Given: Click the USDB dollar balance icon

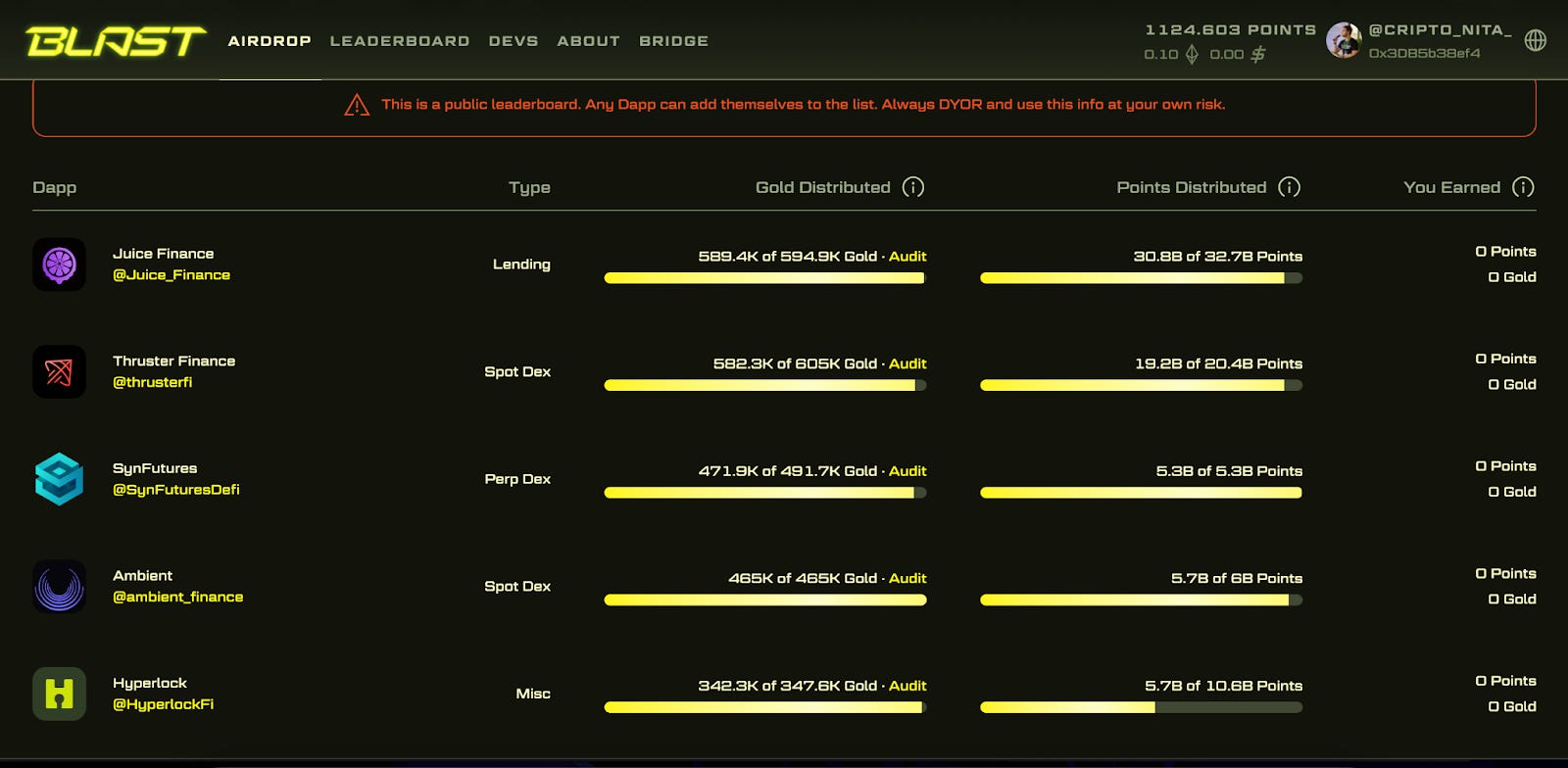Looking at the screenshot, I should pos(1257,54).
